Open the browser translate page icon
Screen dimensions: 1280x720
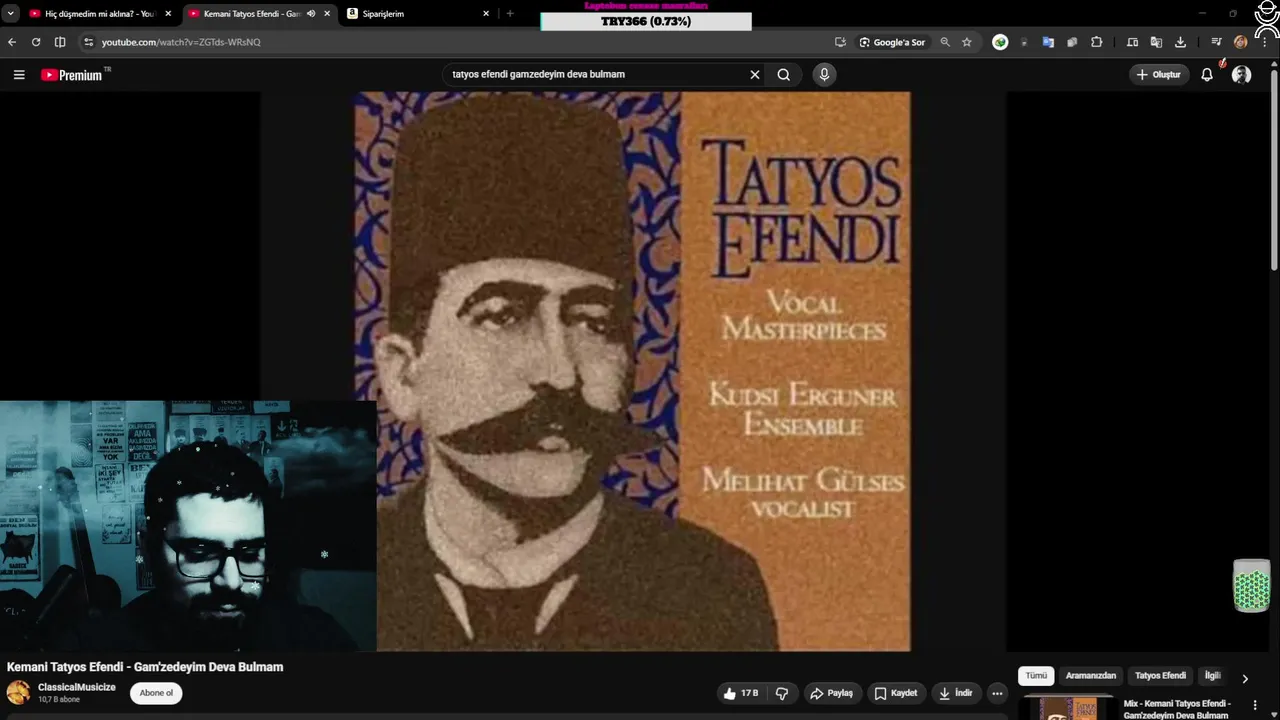point(1156,42)
